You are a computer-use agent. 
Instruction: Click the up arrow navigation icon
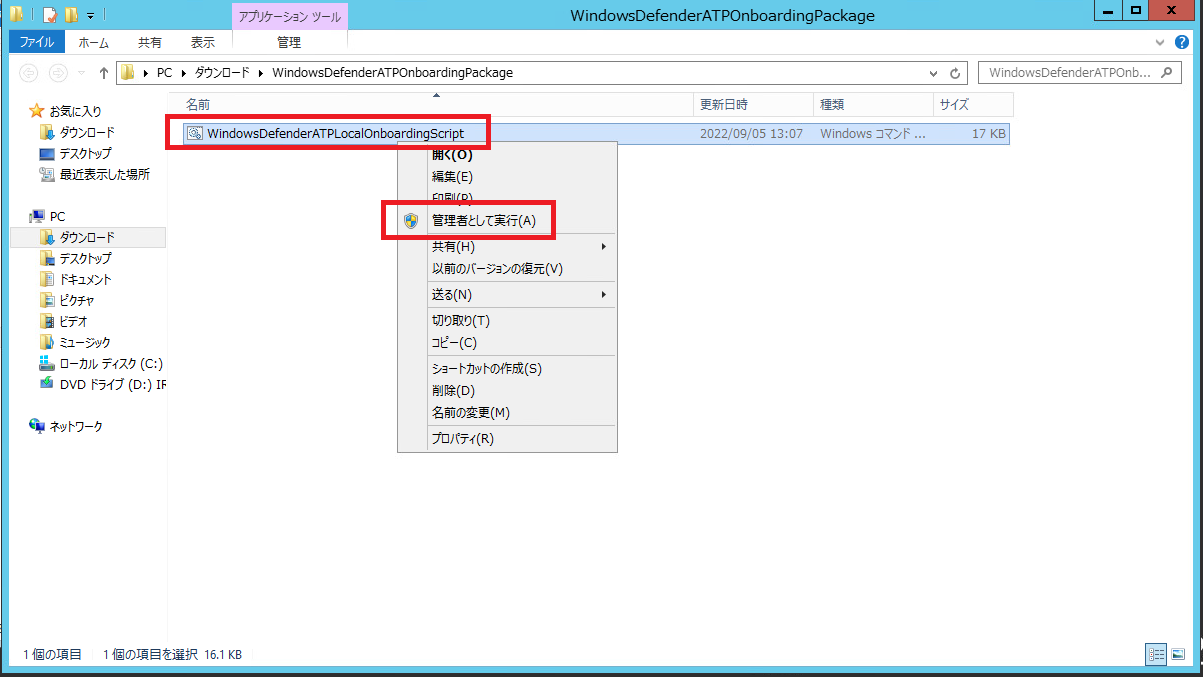point(103,73)
